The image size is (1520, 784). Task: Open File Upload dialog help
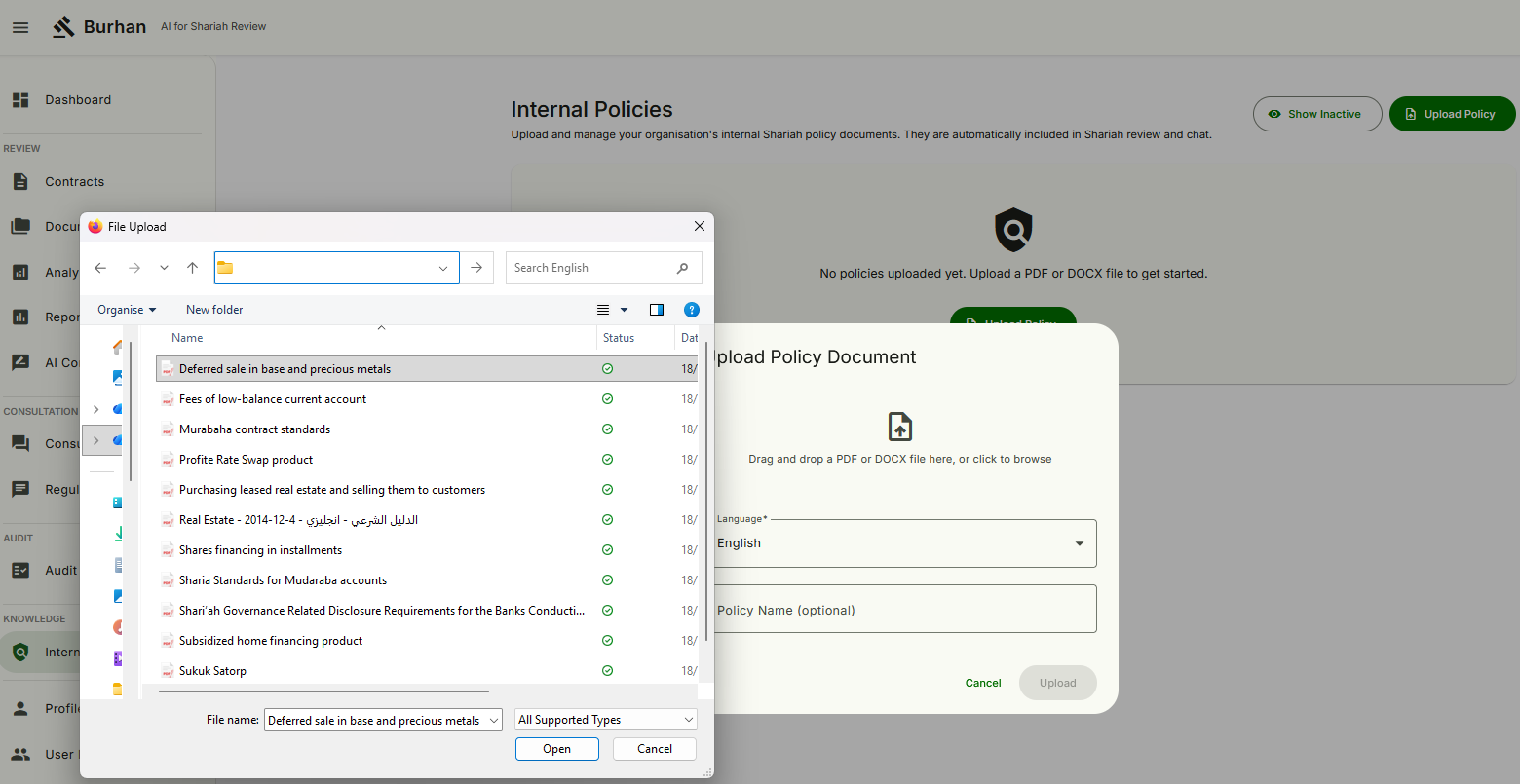[x=692, y=310]
